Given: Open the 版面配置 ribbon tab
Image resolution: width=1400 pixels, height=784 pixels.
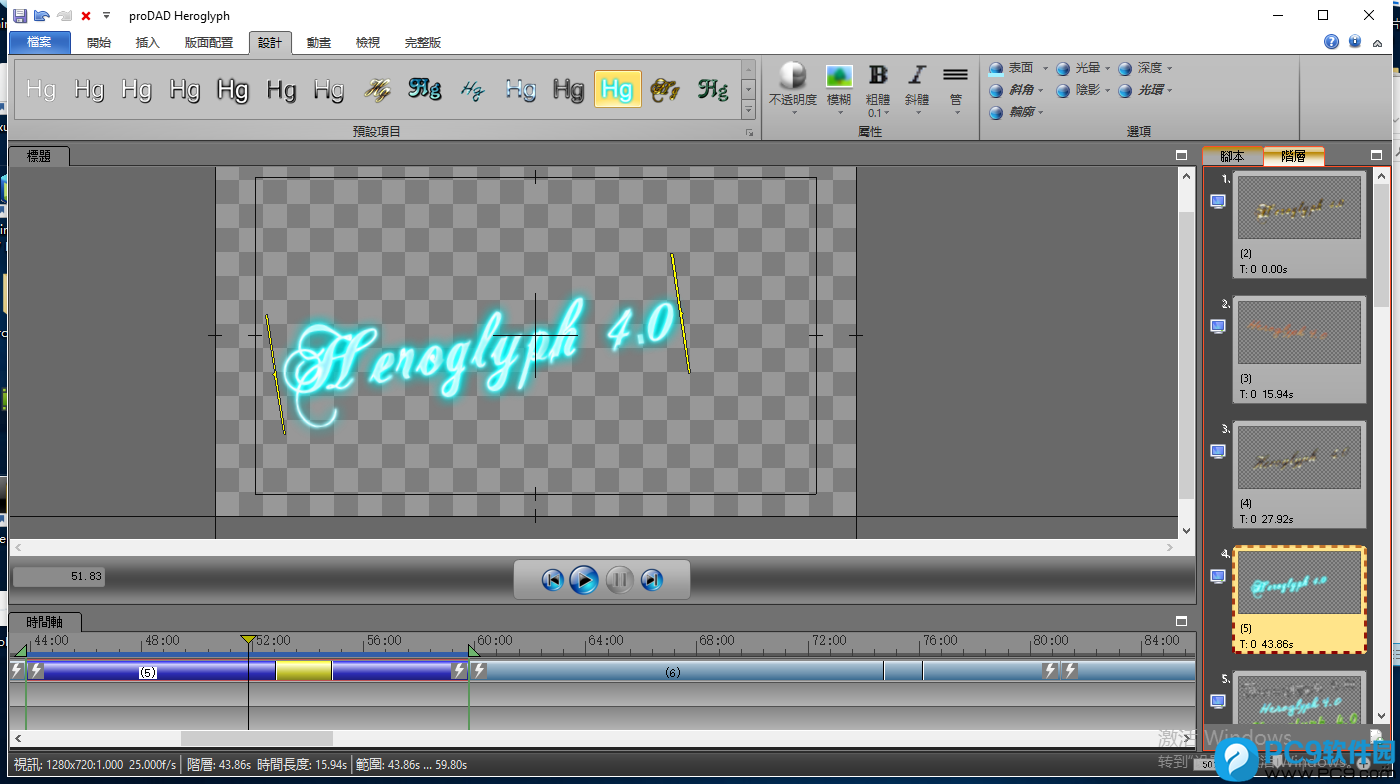Looking at the screenshot, I should point(209,43).
